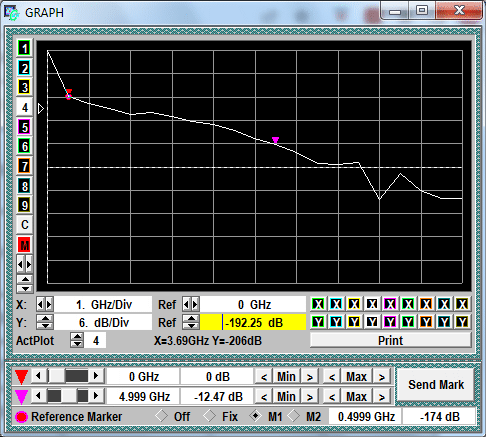Select M2 as the Reference Marker
Screen dimensions: 486x437
click(294, 416)
